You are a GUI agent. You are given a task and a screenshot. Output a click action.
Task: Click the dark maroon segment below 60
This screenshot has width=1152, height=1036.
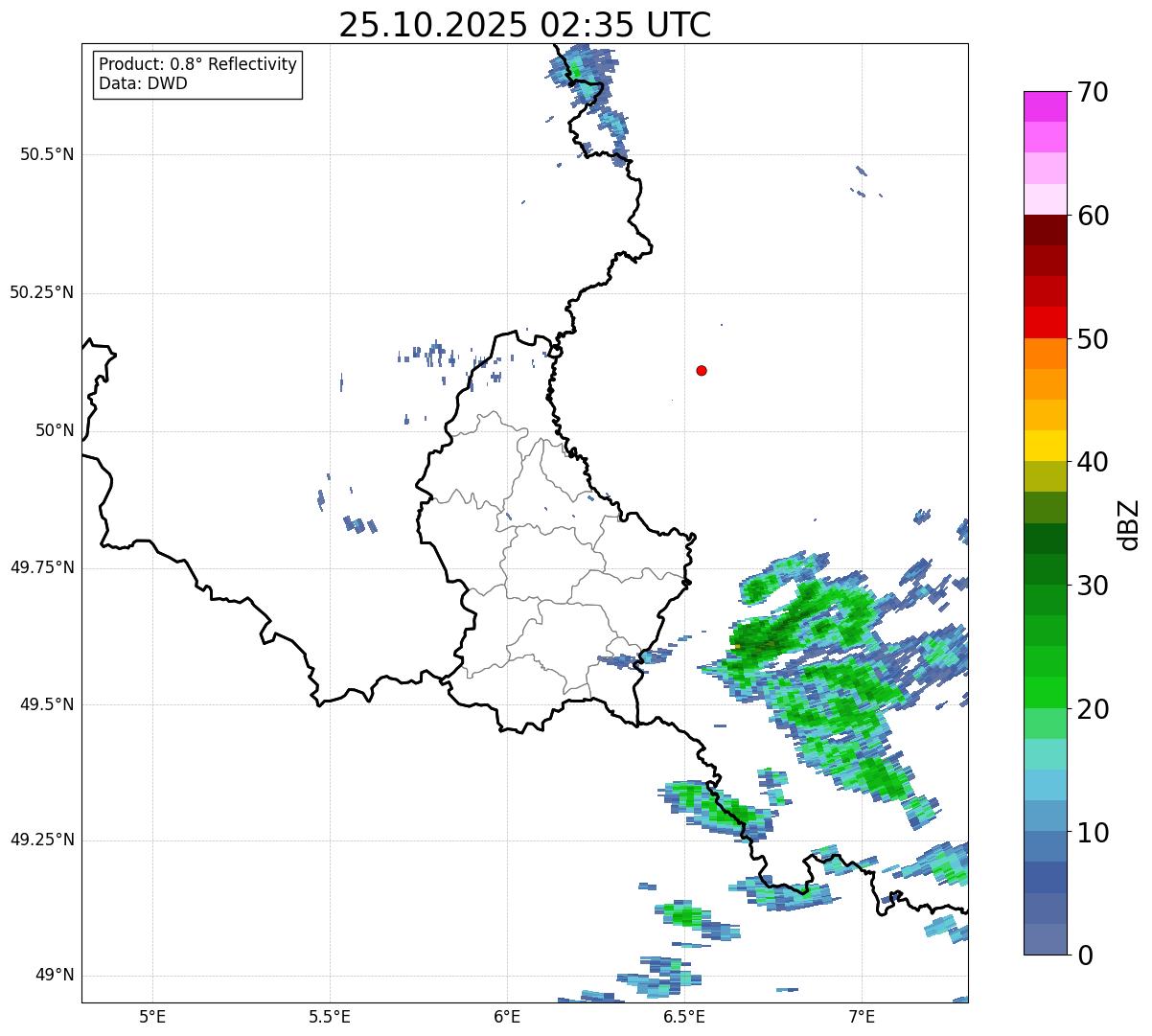coord(1045,230)
